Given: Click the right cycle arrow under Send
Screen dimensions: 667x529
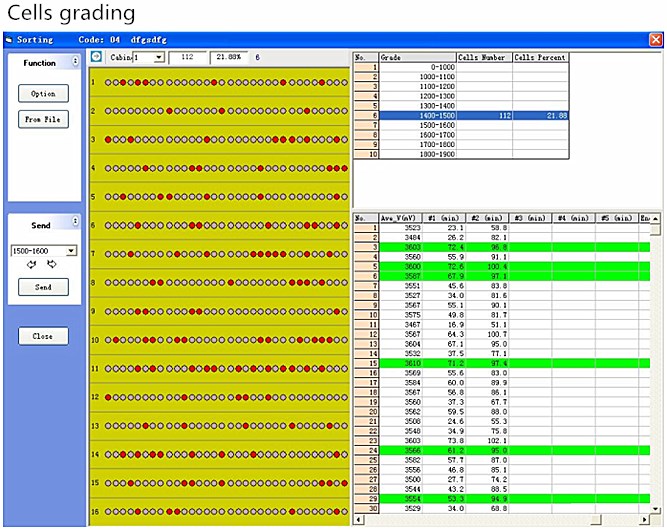Looking at the screenshot, I should pos(52,266).
